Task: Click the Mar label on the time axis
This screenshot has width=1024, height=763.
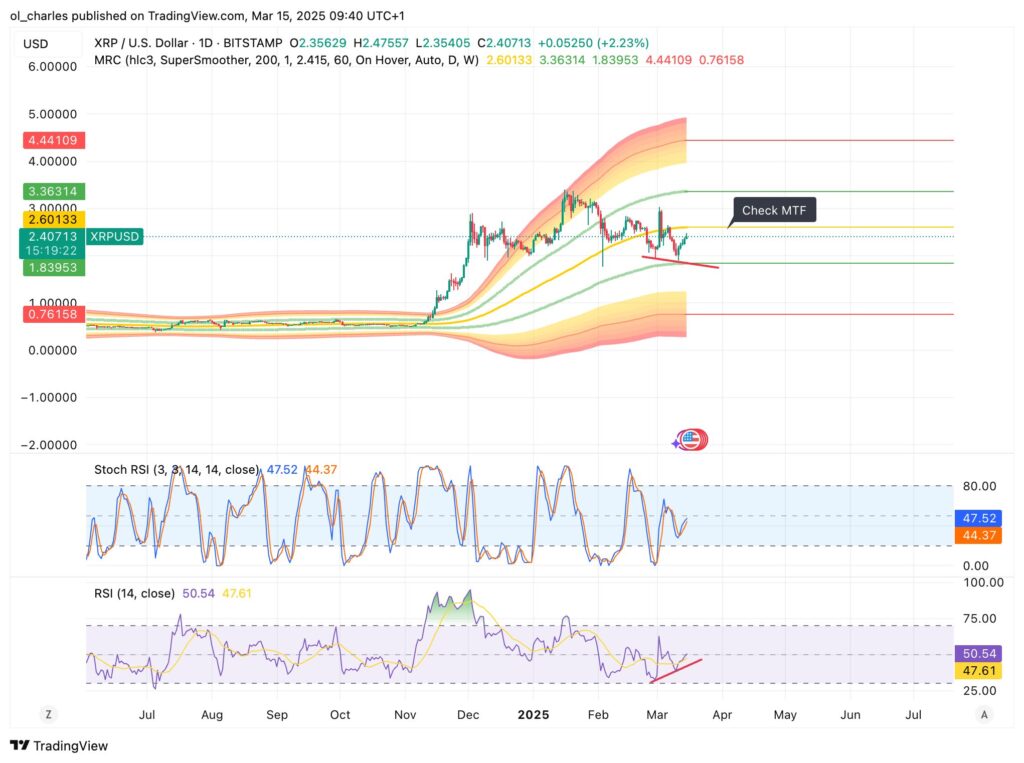Action: coord(657,715)
